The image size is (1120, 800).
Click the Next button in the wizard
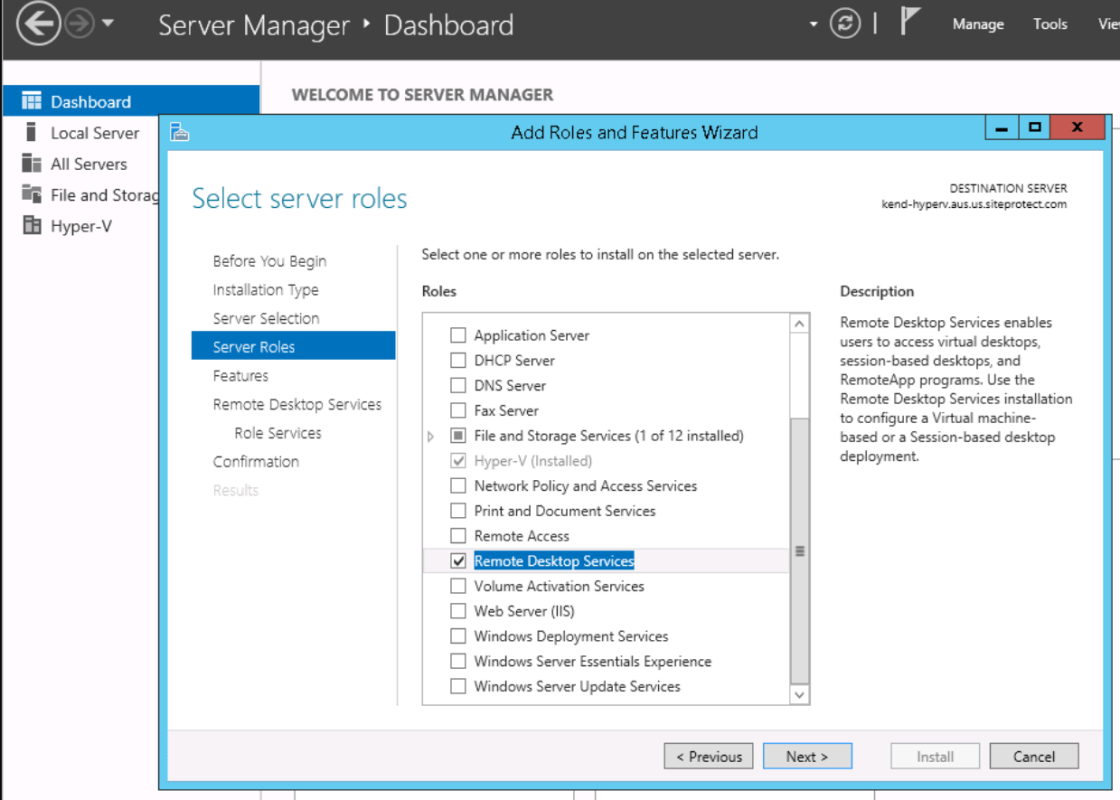807,756
